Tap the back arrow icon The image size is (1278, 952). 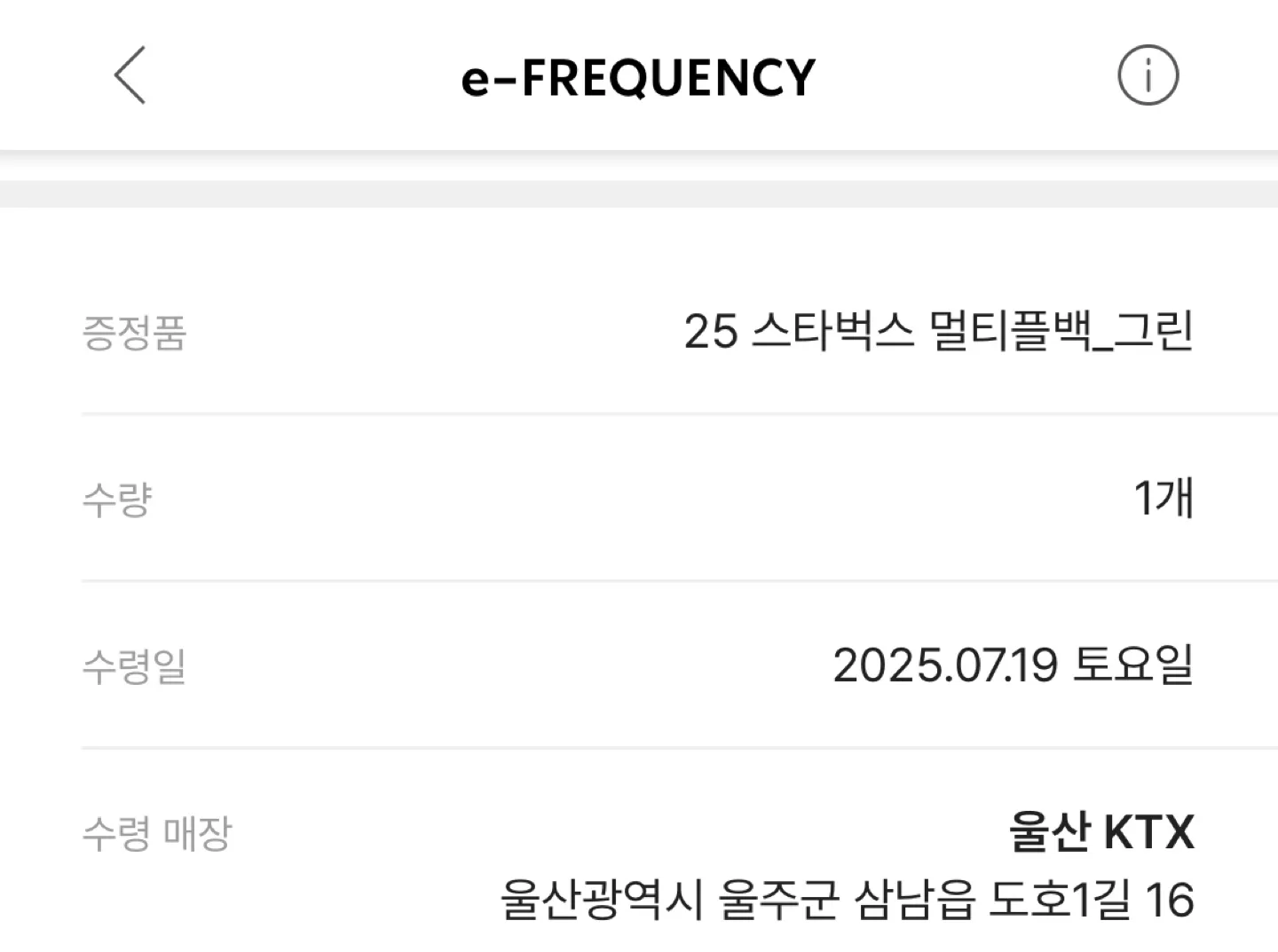coord(130,75)
